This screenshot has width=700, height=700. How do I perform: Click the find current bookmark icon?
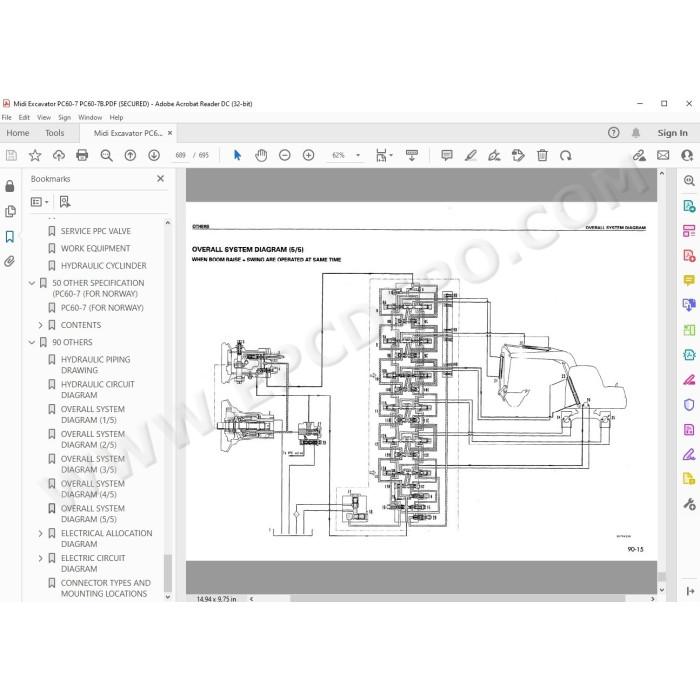(65, 202)
